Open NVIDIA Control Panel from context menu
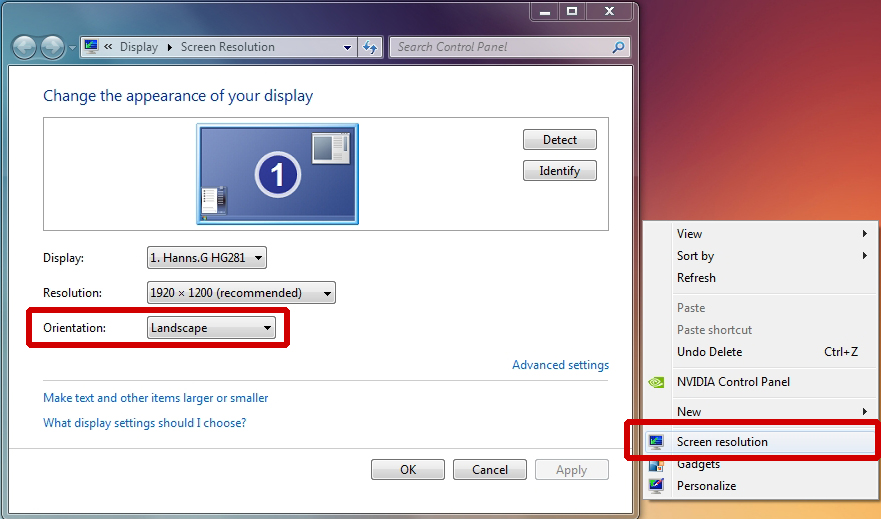 point(761,382)
